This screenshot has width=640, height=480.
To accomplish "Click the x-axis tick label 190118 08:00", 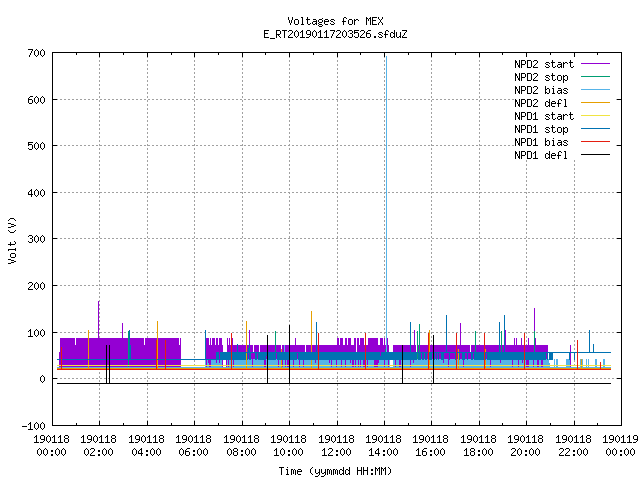I will click(242, 446).
